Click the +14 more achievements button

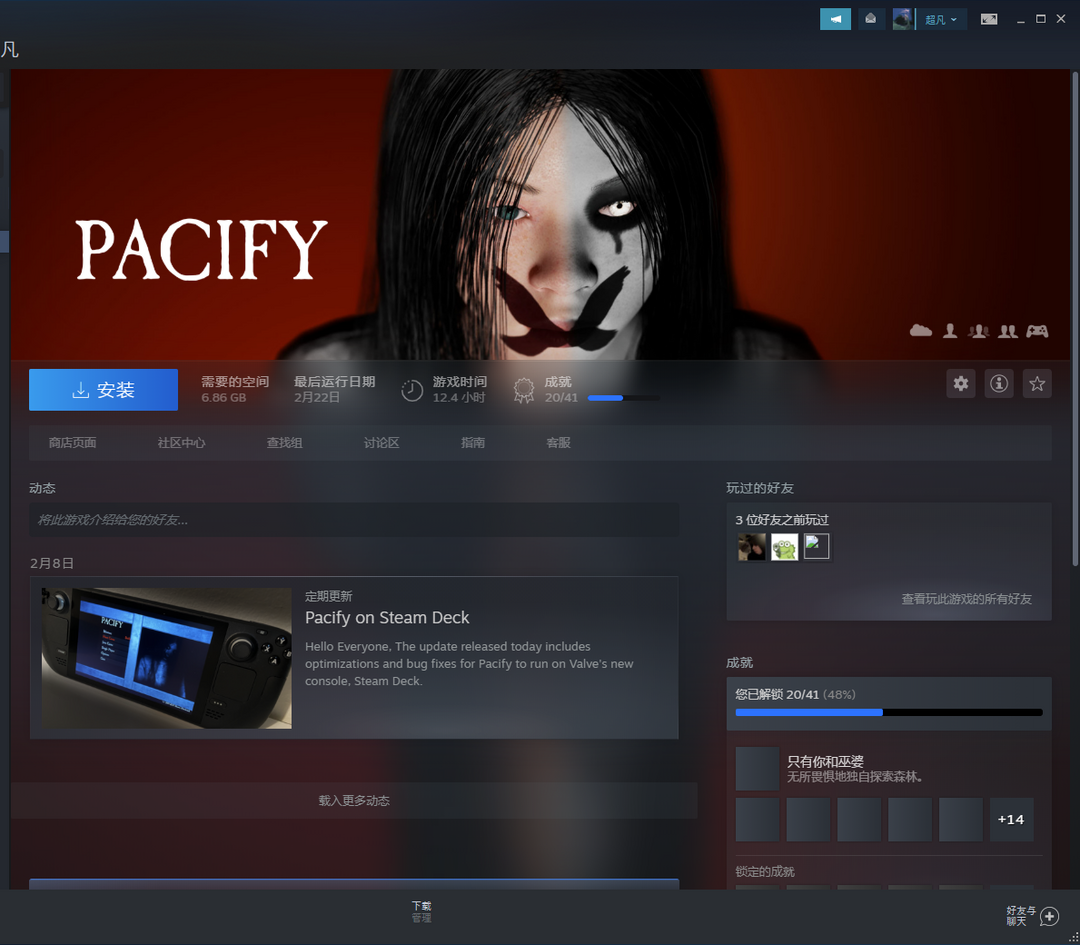coord(1011,820)
